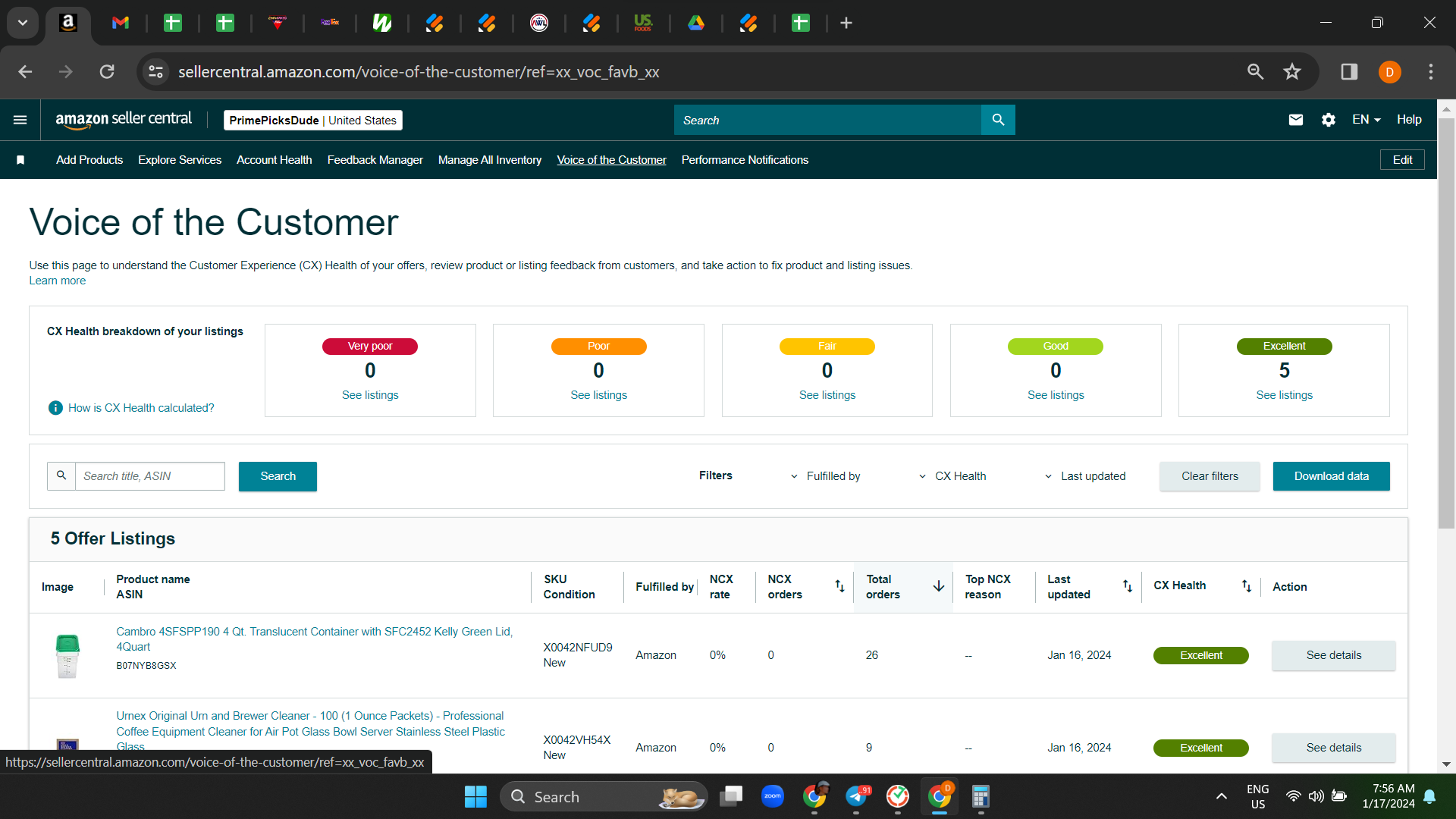Focus the Seller Central header search field
This screenshot has height=819, width=1456.
coord(827,120)
